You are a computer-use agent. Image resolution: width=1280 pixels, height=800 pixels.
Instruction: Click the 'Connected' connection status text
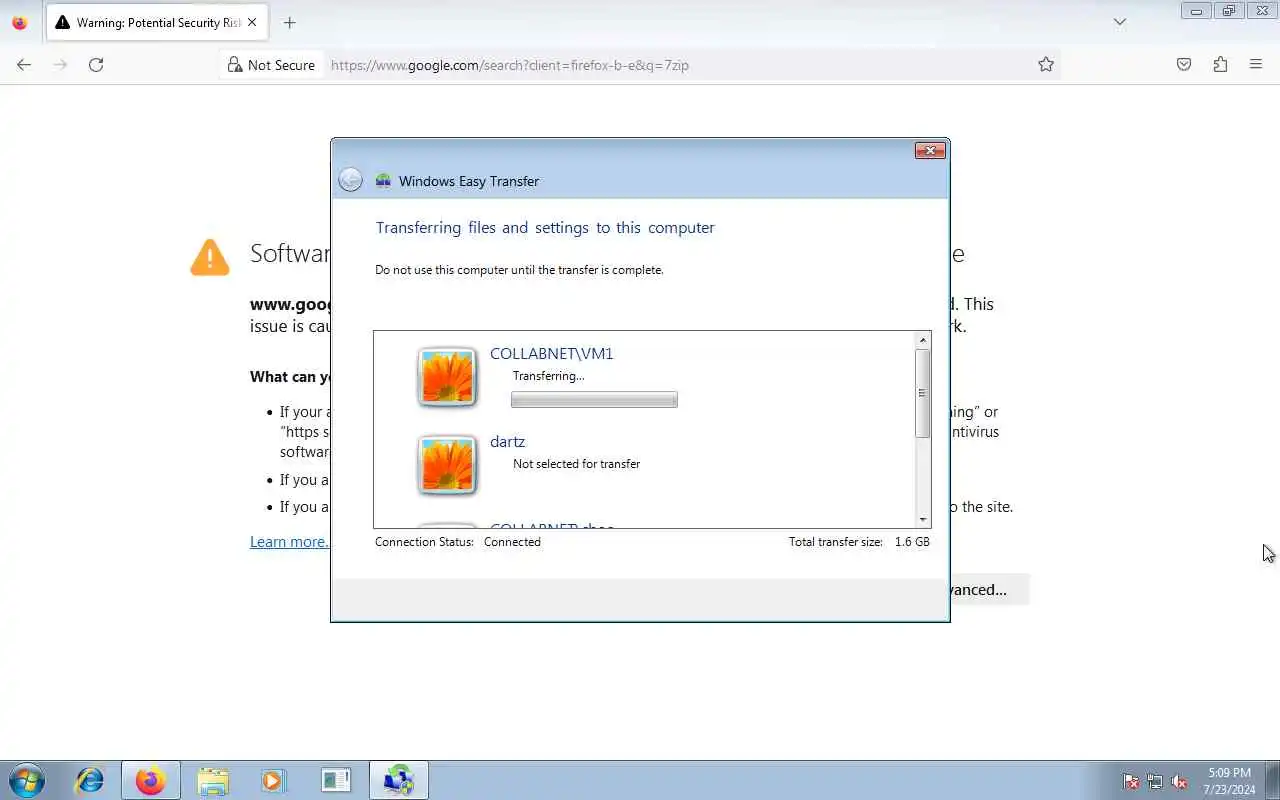pyautogui.click(x=512, y=542)
